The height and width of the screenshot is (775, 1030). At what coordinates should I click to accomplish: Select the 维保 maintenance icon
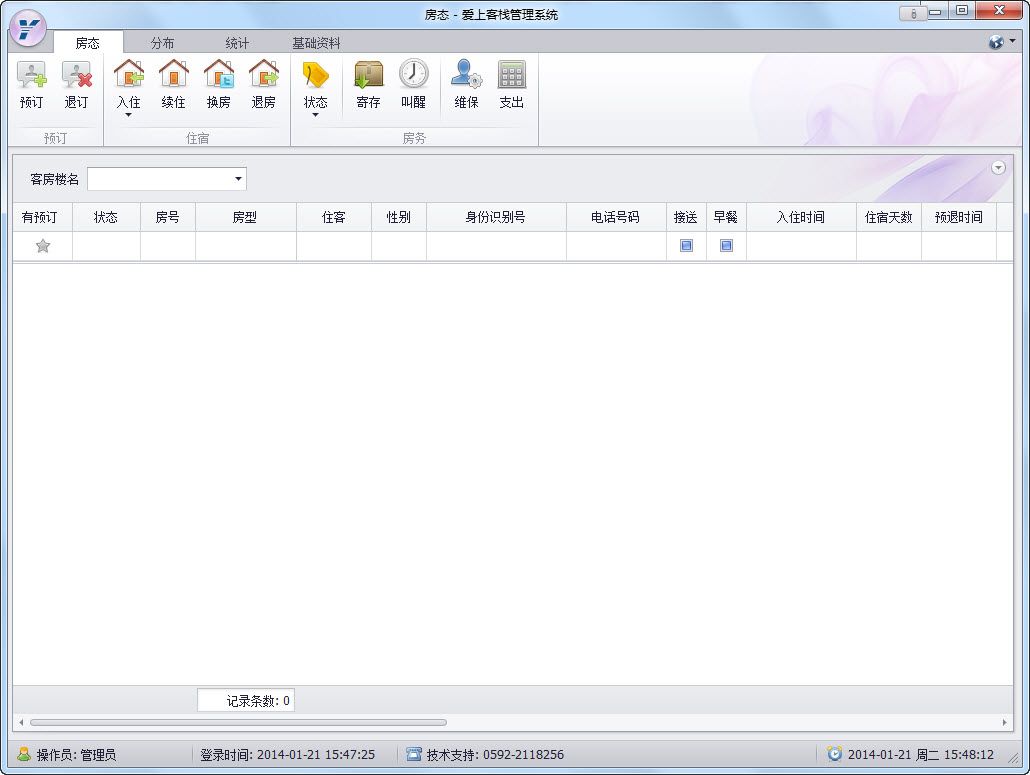coord(465,85)
